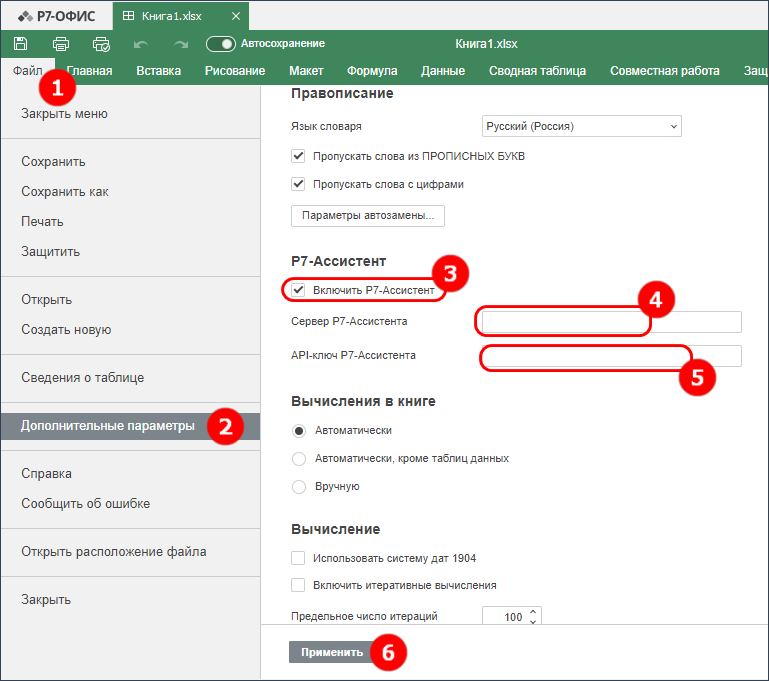Select Автоматически, кроме таблиц данных option

click(x=299, y=458)
